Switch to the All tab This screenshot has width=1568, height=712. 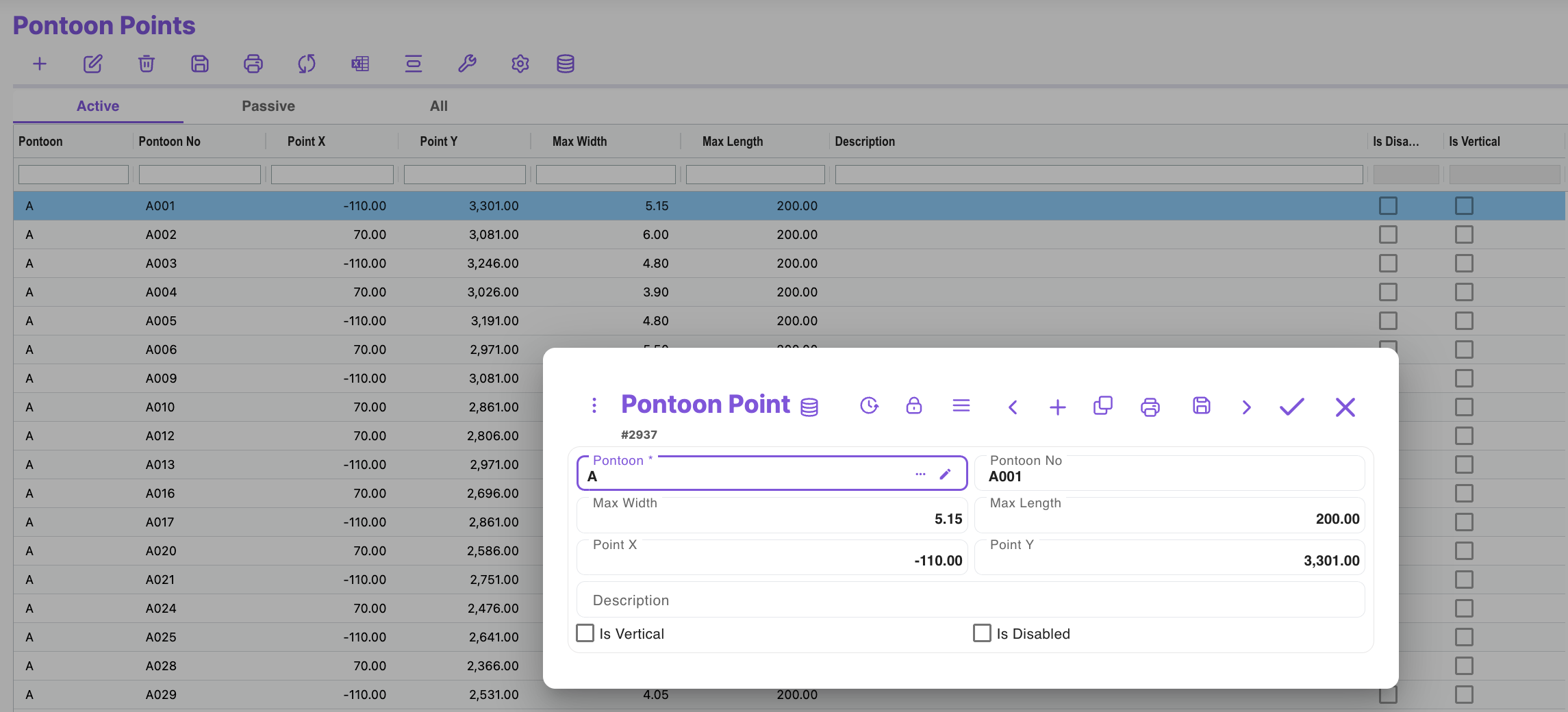(x=438, y=106)
